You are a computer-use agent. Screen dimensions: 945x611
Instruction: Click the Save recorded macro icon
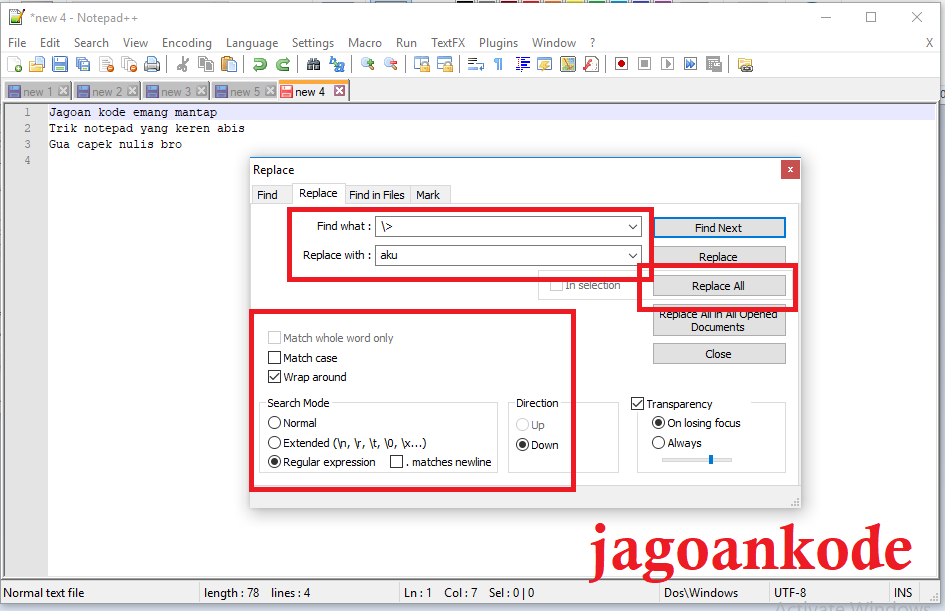point(714,64)
